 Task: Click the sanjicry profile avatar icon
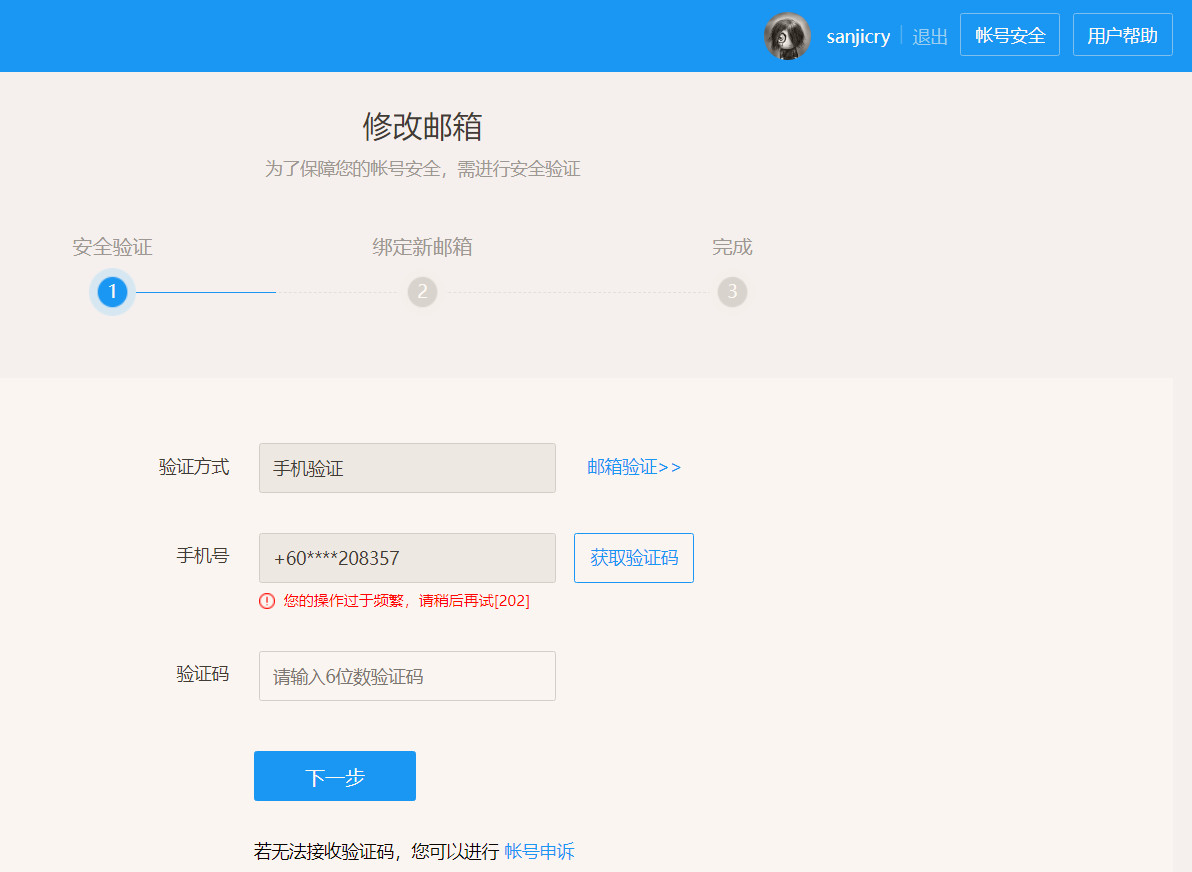(x=787, y=36)
